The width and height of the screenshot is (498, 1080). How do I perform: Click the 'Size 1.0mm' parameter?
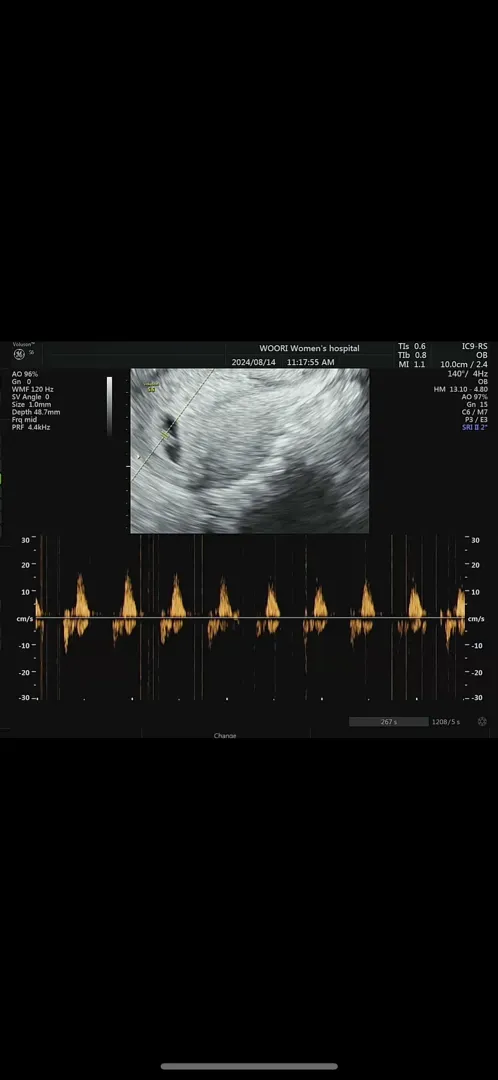[31, 404]
